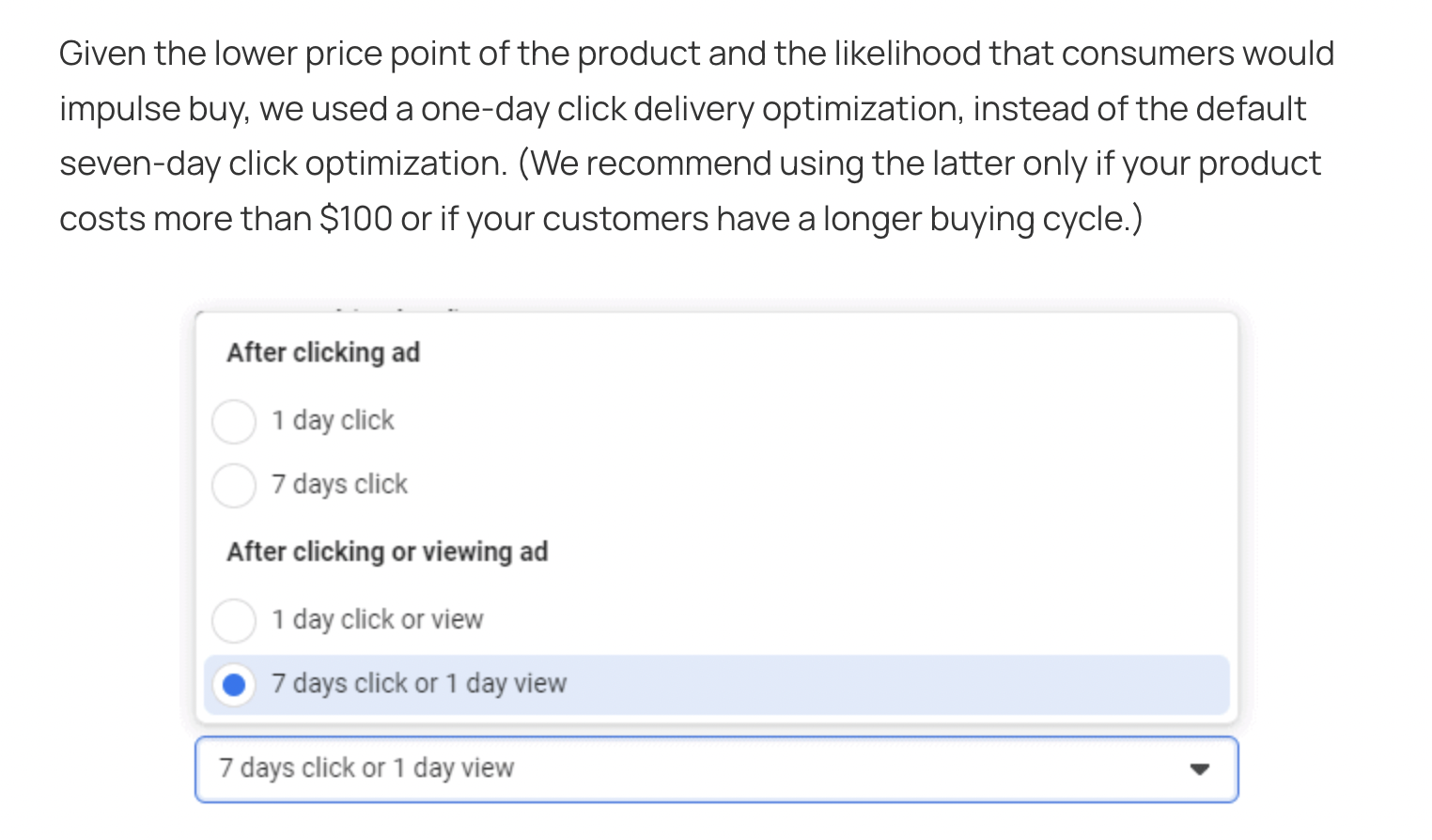Click the 'After clicking or viewing ad' header
The image size is (1432, 840).
pos(387,552)
